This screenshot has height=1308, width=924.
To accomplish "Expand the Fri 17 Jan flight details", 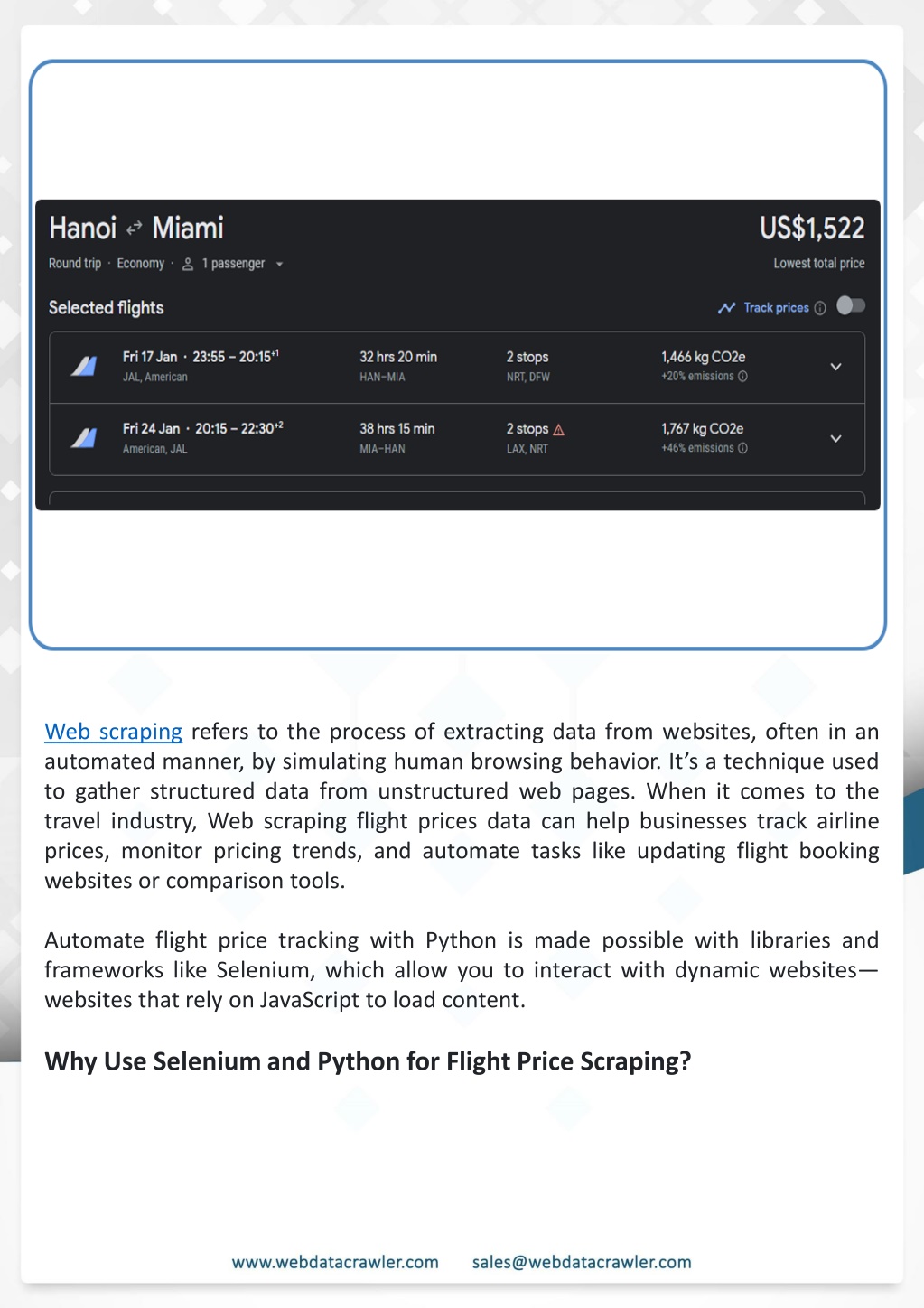I will (835, 367).
